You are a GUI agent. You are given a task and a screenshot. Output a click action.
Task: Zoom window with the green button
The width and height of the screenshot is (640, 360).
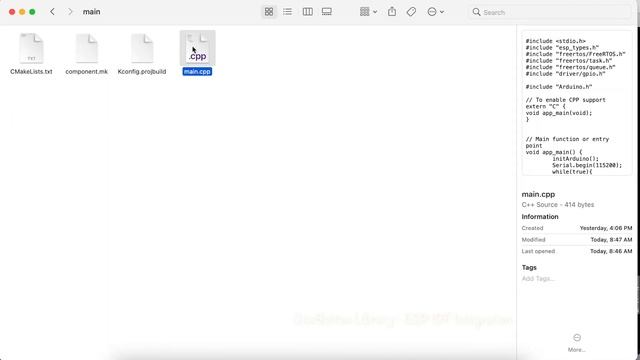[32, 12]
